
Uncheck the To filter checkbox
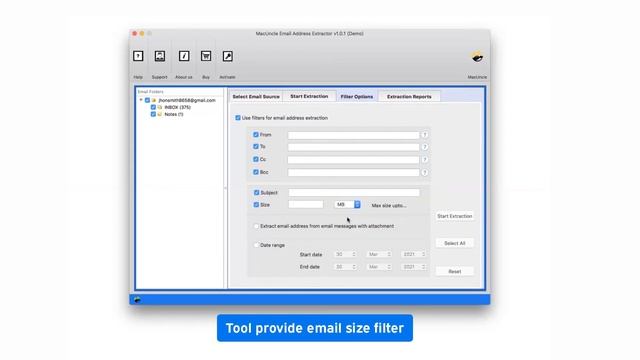coord(256,146)
